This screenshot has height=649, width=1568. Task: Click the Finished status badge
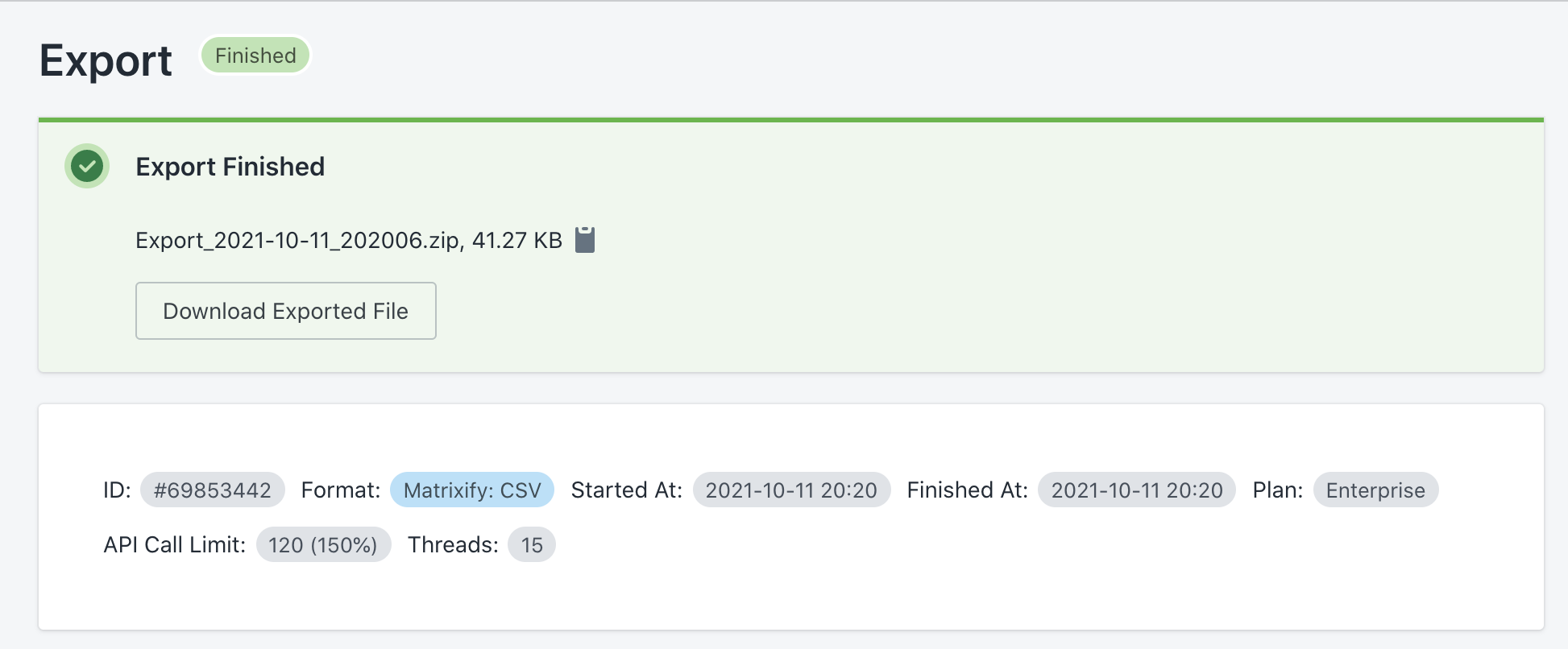point(255,56)
